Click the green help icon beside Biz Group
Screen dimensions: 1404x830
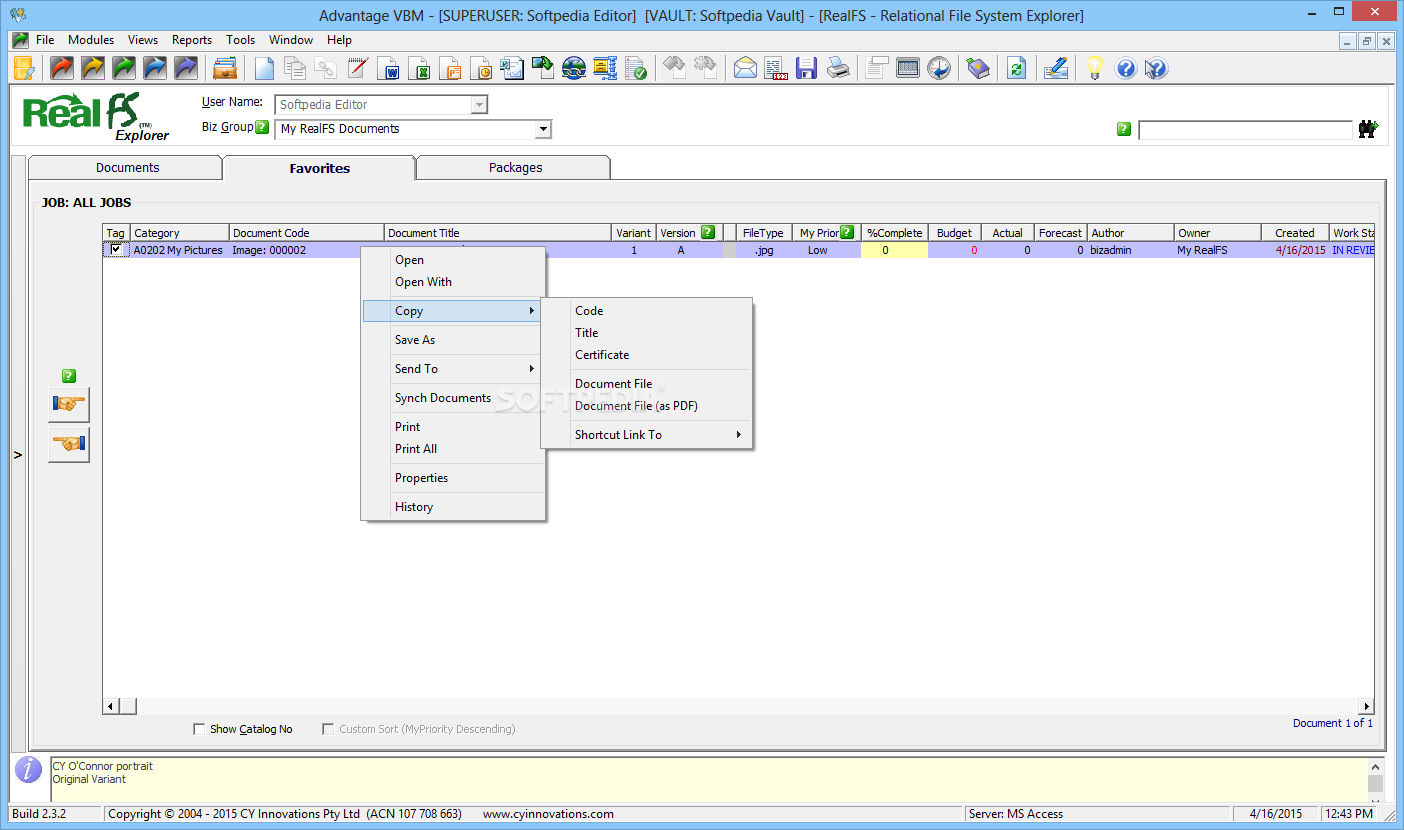tap(262, 127)
